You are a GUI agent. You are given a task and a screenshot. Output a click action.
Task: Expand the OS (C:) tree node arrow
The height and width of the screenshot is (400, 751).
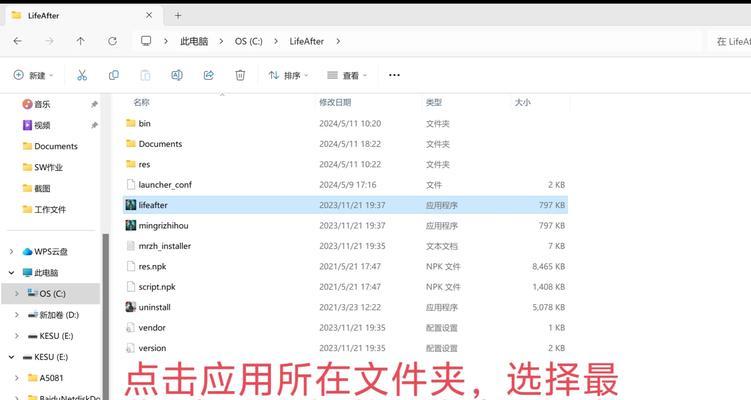[17, 294]
